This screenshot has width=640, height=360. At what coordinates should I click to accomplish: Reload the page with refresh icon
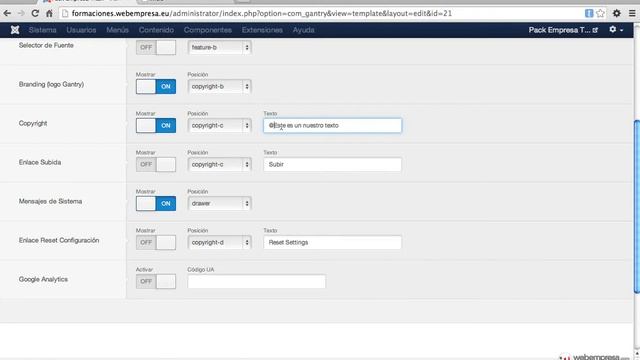[x=35, y=13]
